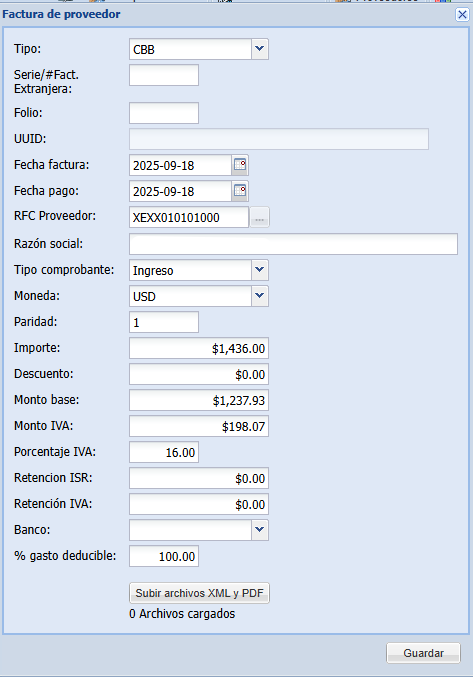This screenshot has width=473, height=677.
Task: Click the 'Factura de proveedor' title text
Action: [x=61, y=14]
